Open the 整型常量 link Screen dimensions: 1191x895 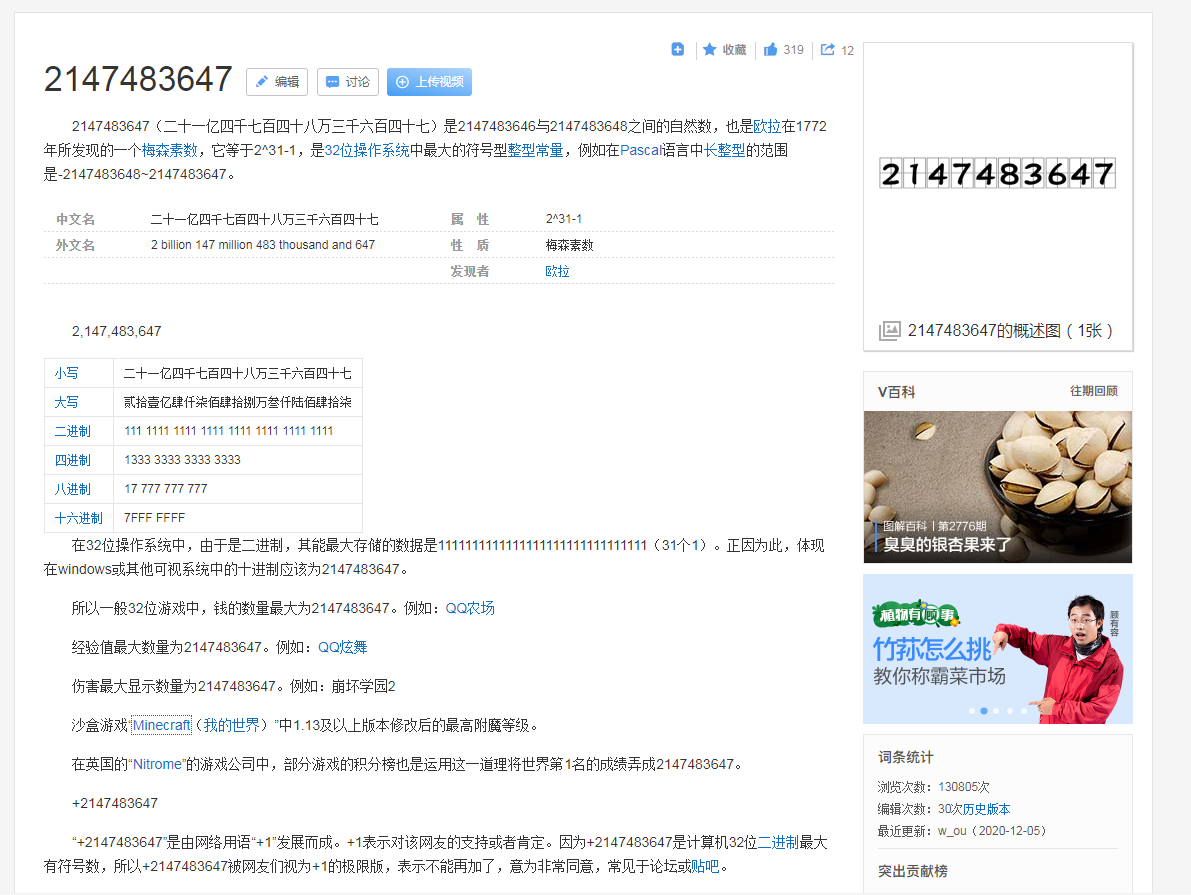535,150
